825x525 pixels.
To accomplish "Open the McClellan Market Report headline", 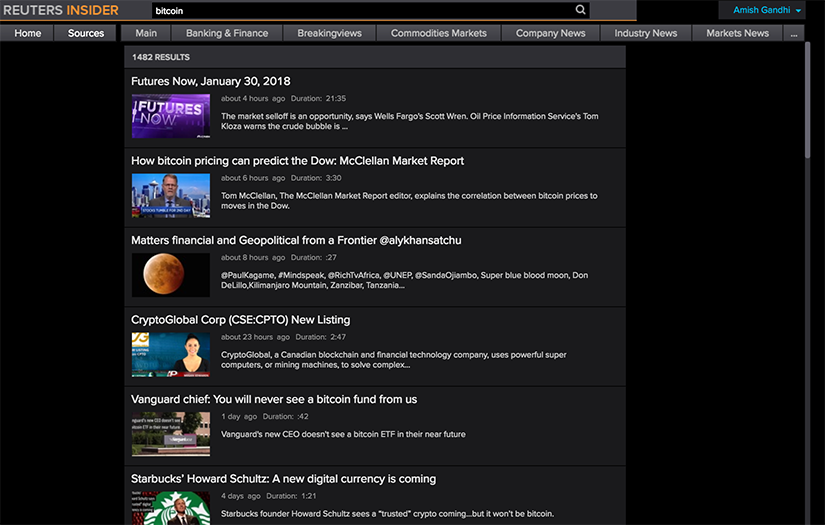I will point(297,161).
